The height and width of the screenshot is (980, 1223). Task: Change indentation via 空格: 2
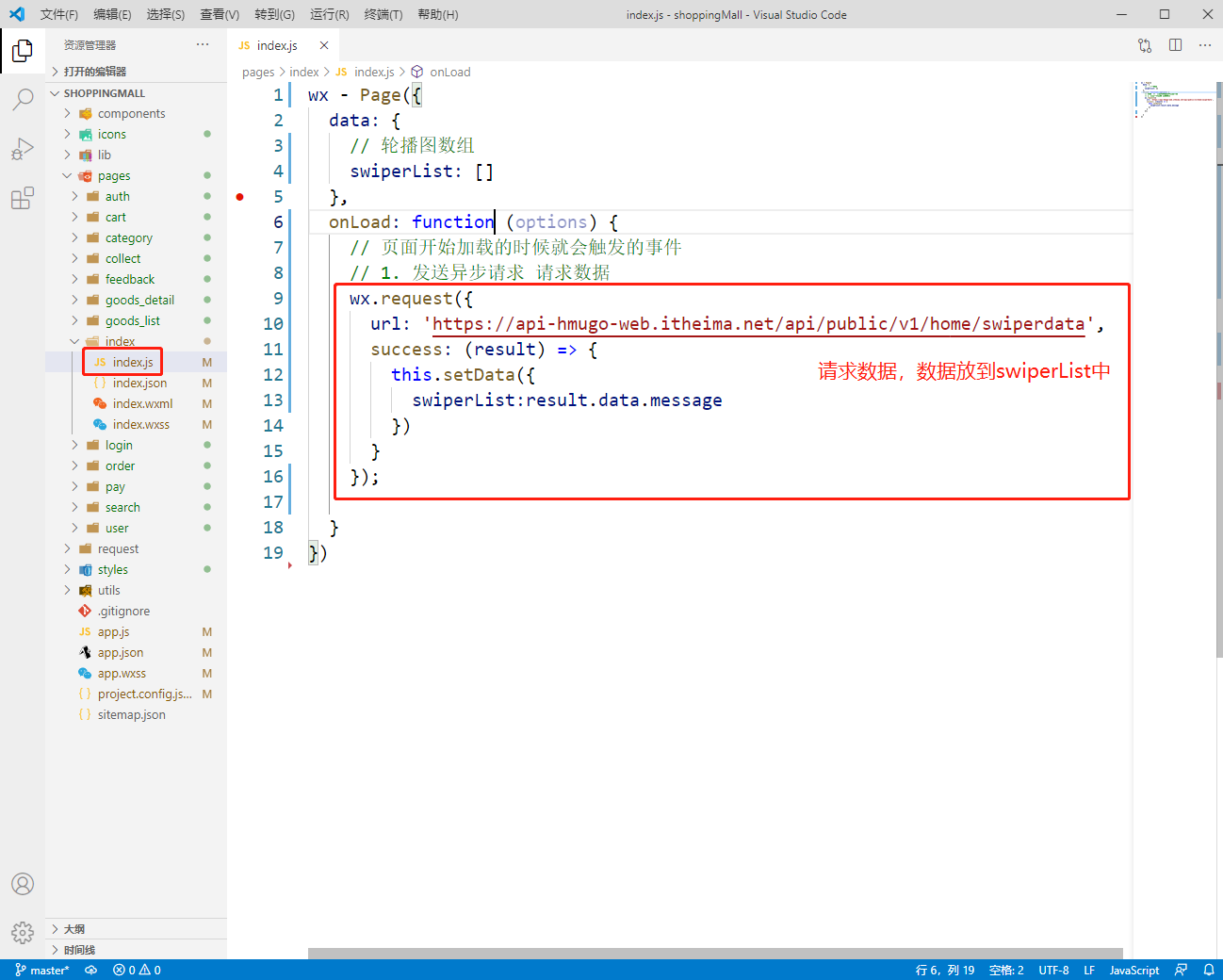click(x=1006, y=970)
